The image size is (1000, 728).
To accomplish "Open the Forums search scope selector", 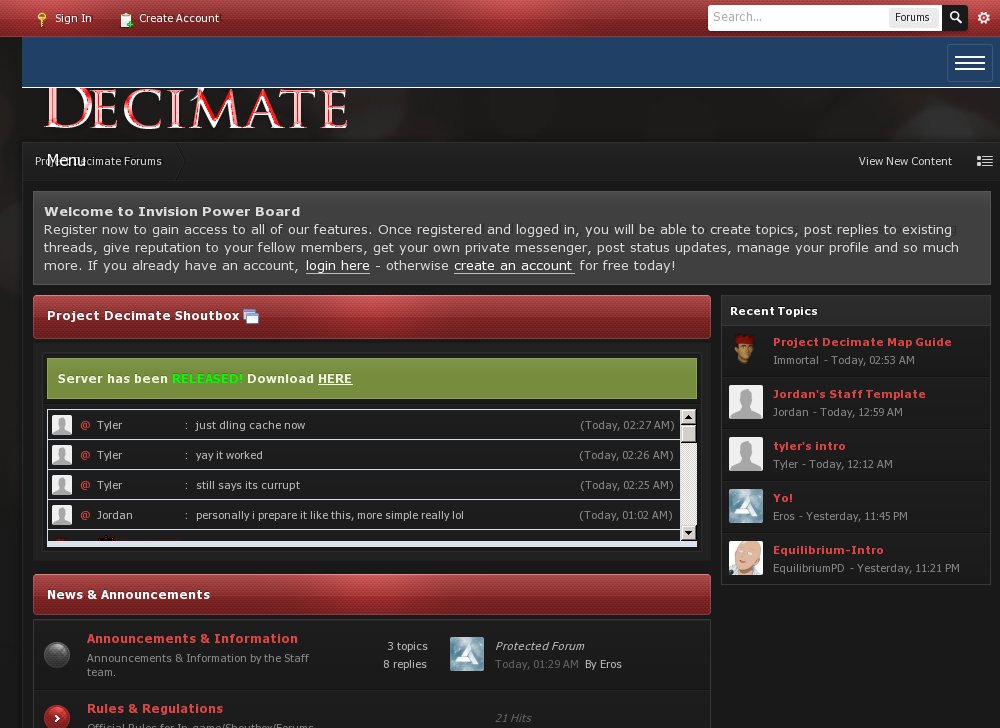I will [x=913, y=17].
